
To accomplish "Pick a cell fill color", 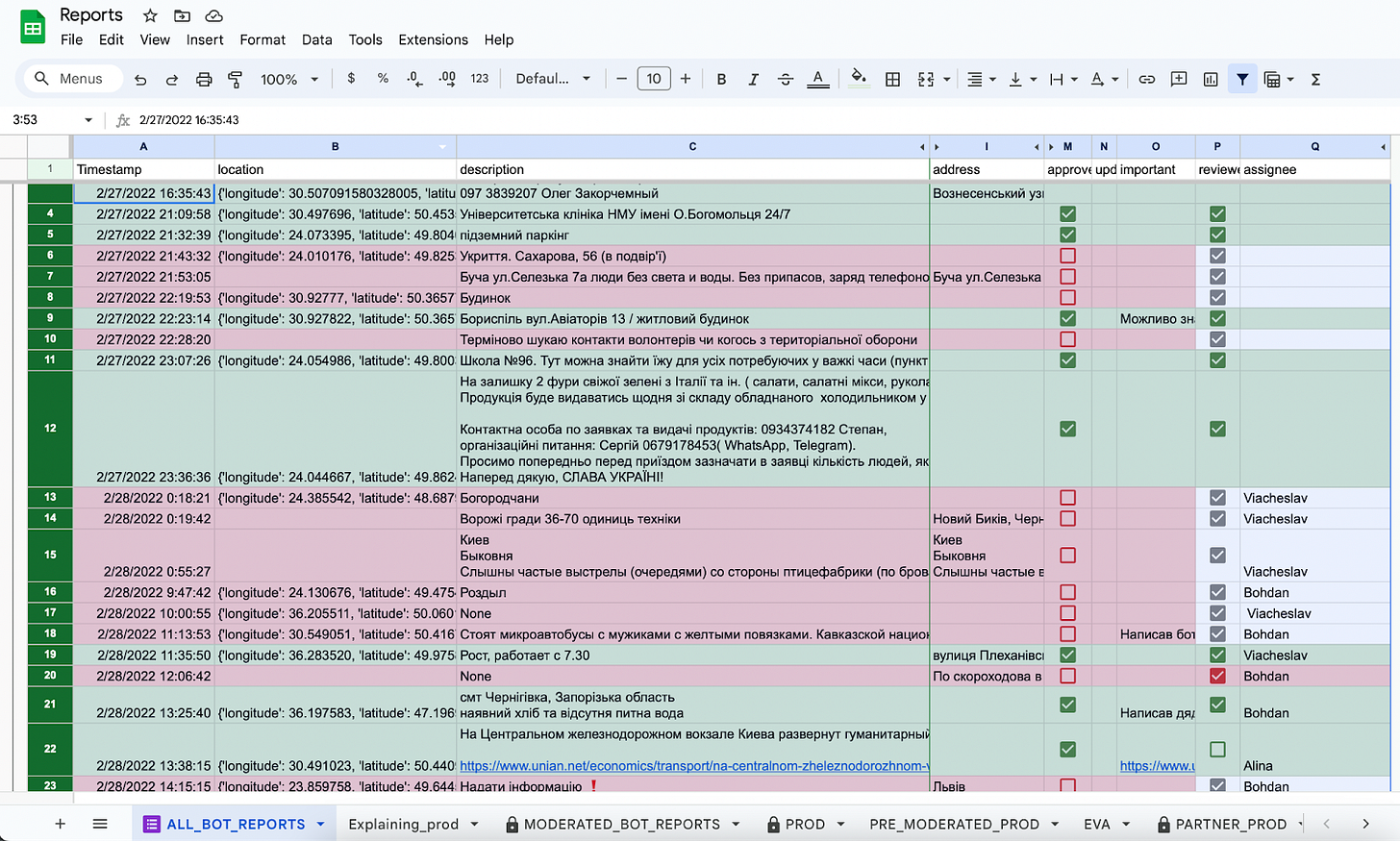I will 860,79.
